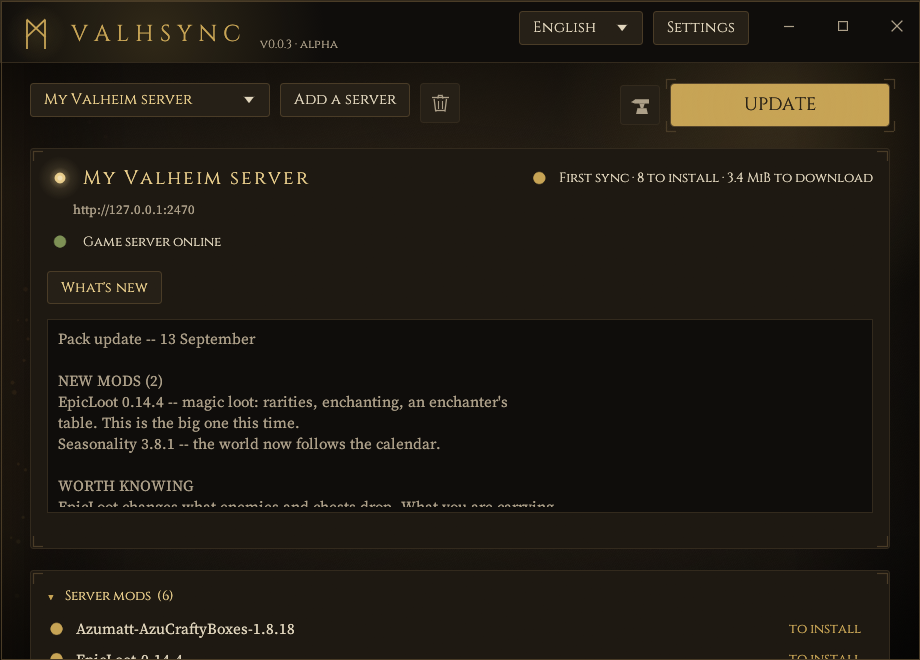The image size is (920, 660).
Task: Open Settings
Action: [x=701, y=28]
